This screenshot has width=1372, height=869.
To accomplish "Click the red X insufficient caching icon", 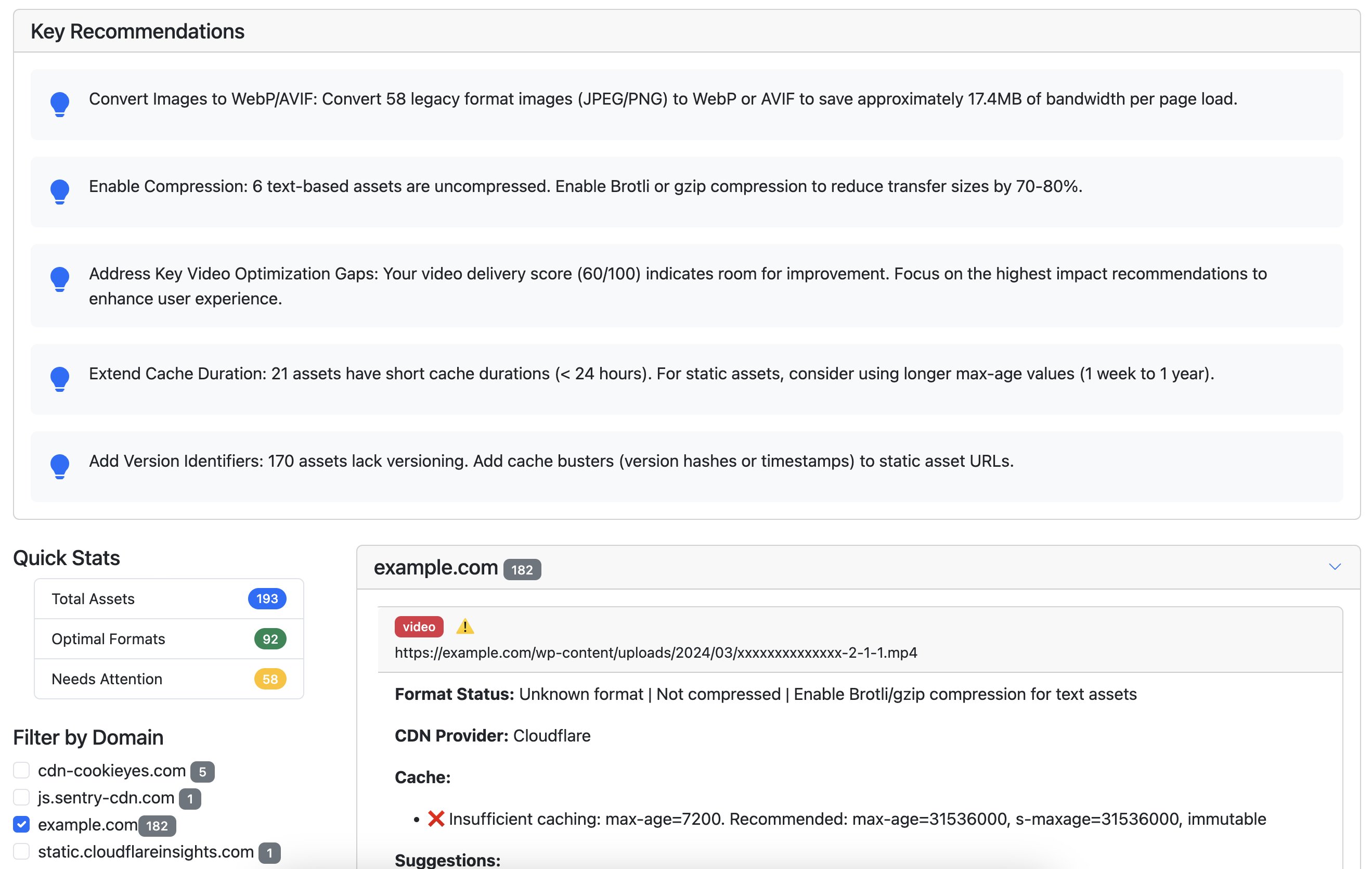I will [x=435, y=818].
